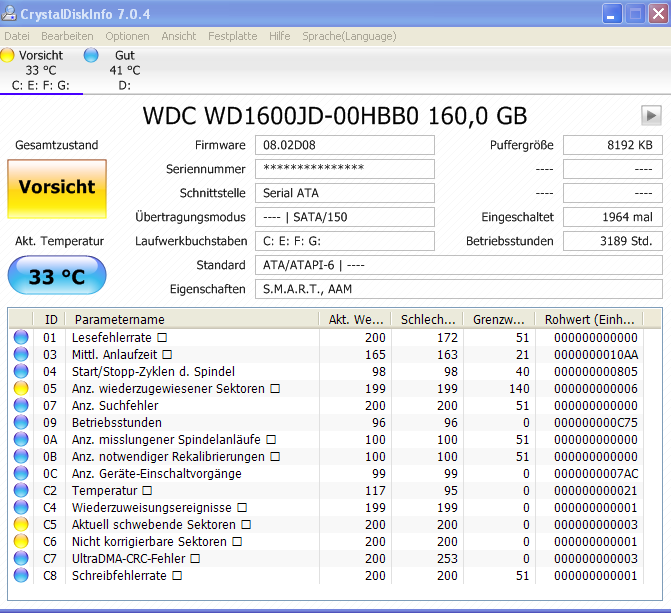Click the Eingeschaltet value 1964 mal
Viewport: 671px width, 613px height.
pyautogui.click(x=613, y=217)
